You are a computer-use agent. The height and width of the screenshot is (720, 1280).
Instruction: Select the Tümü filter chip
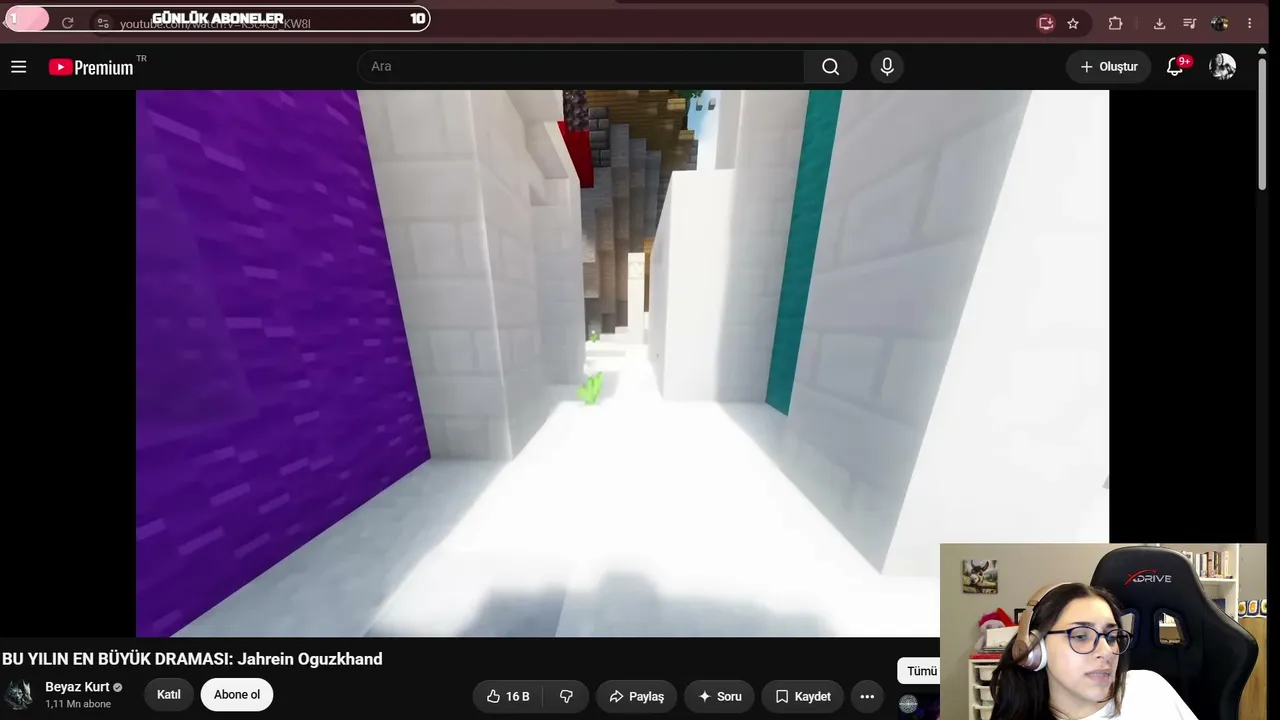click(921, 671)
